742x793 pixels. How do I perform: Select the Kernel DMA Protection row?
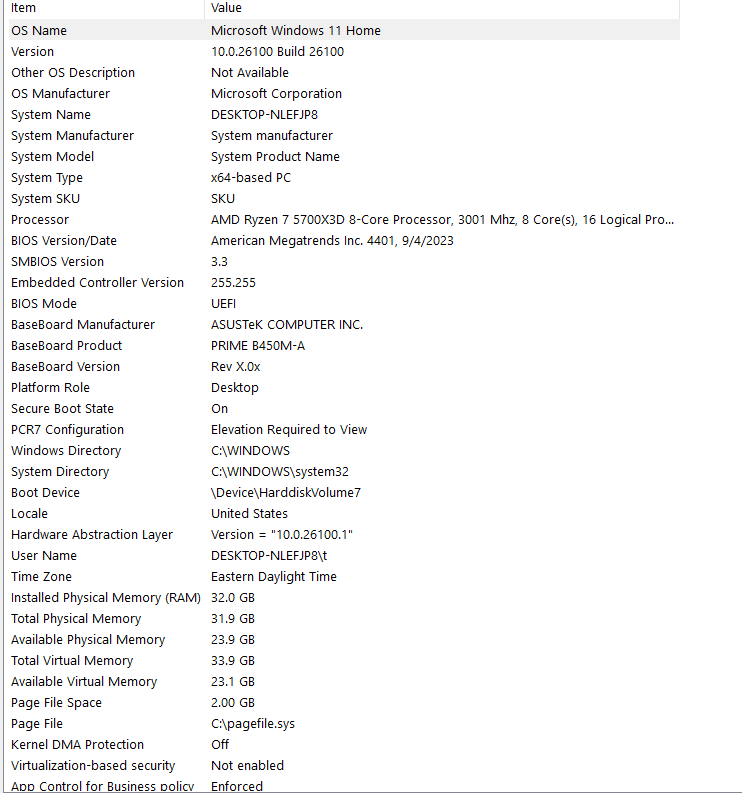click(x=344, y=745)
